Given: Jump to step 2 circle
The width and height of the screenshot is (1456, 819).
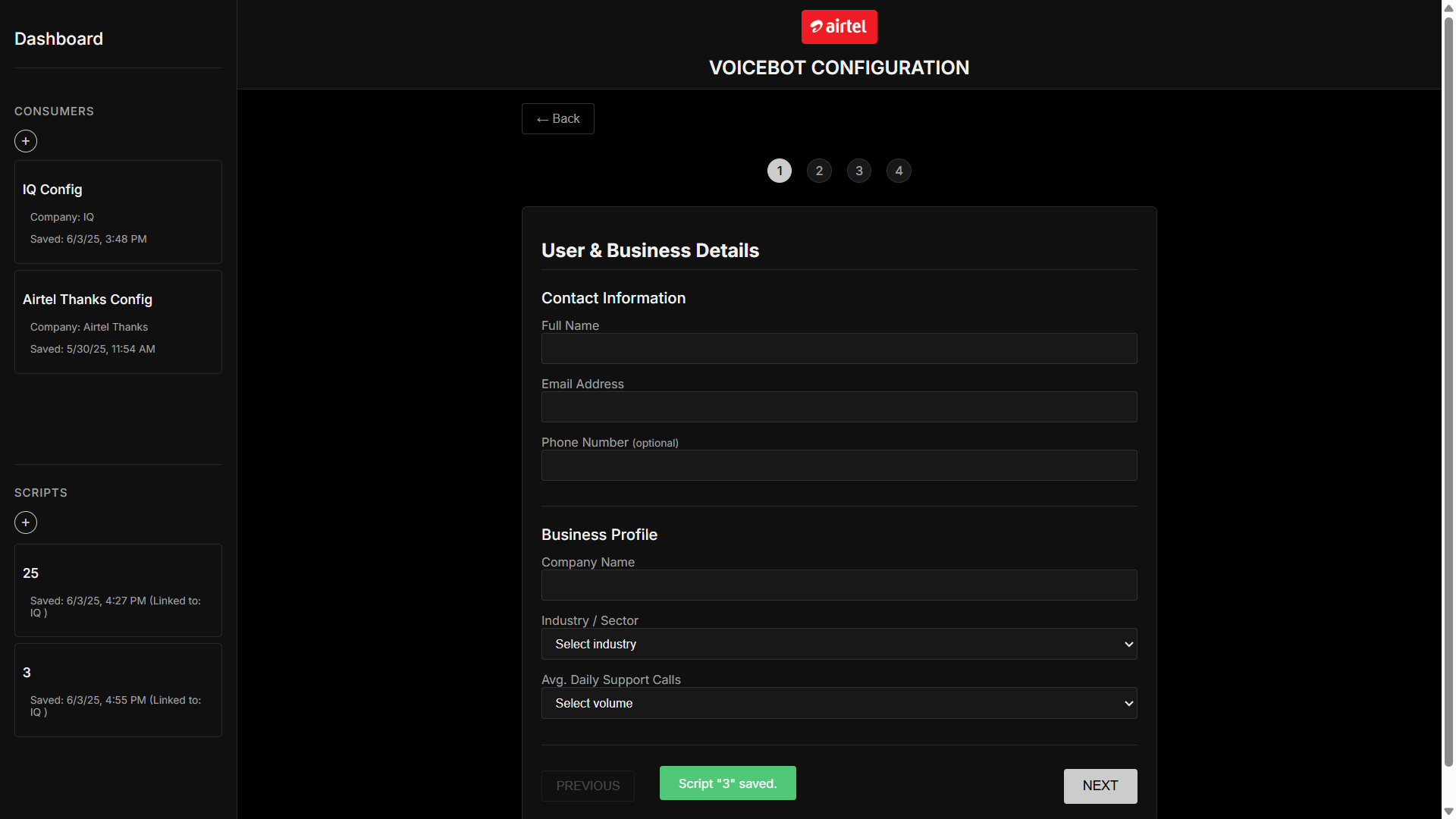Looking at the screenshot, I should 819,171.
